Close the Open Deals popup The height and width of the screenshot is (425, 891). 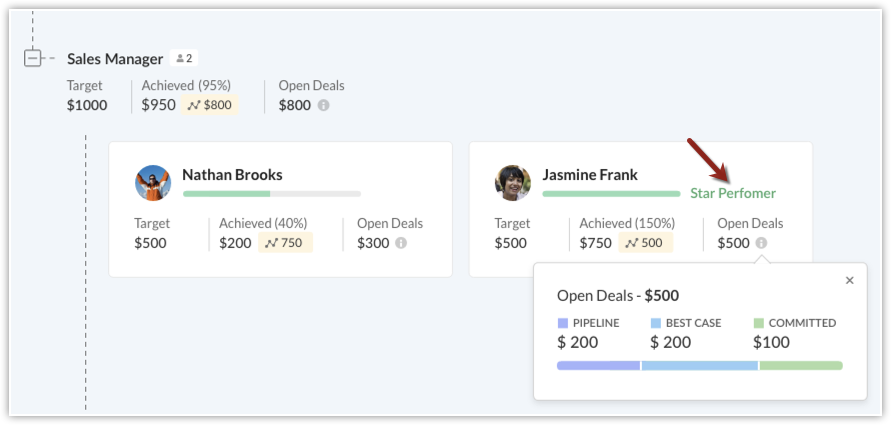pyautogui.click(x=850, y=281)
